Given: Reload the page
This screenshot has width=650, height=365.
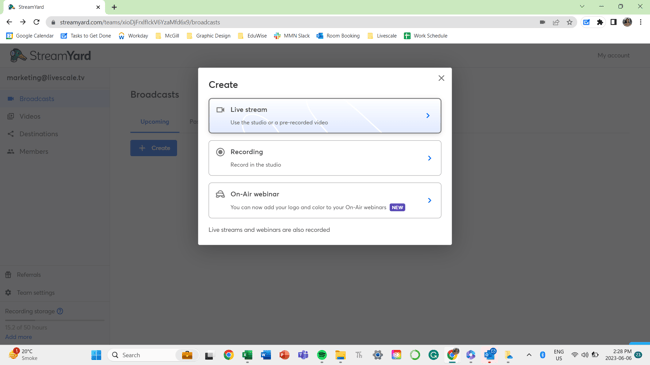Looking at the screenshot, I should (x=36, y=22).
